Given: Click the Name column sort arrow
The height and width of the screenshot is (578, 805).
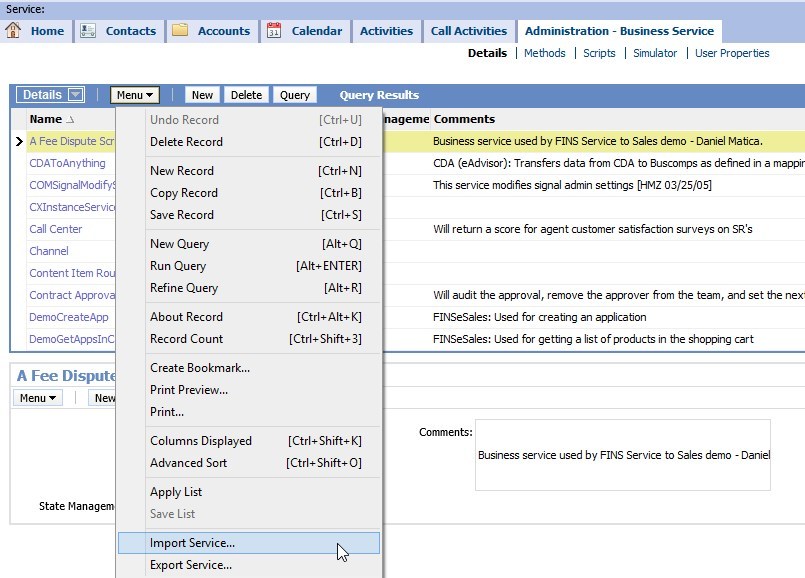Looking at the screenshot, I should [70, 120].
